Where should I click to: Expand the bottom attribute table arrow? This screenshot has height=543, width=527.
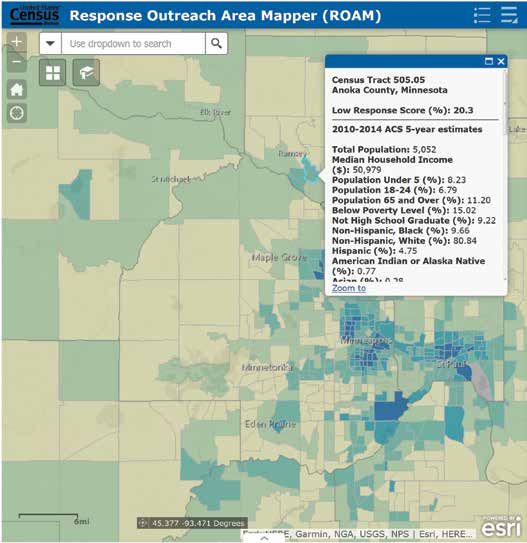pos(264,538)
